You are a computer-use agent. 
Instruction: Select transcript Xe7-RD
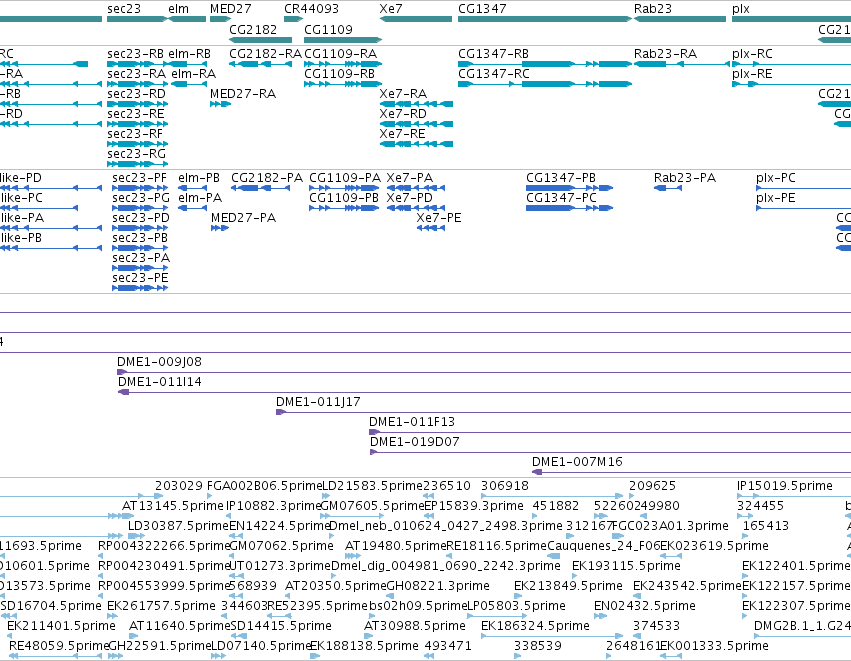click(x=416, y=124)
